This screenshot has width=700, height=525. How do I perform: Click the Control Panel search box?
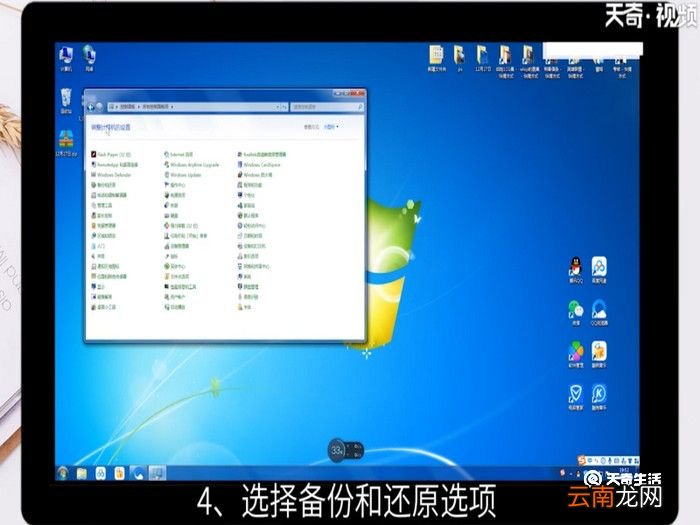[327, 107]
